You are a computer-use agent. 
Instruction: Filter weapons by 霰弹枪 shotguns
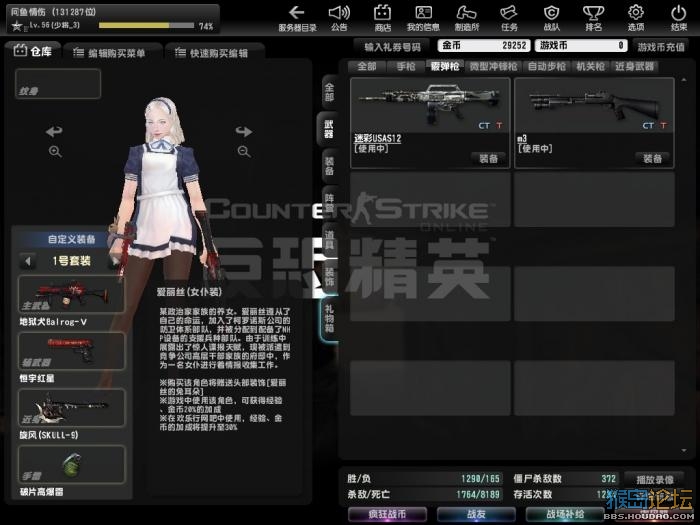point(445,67)
